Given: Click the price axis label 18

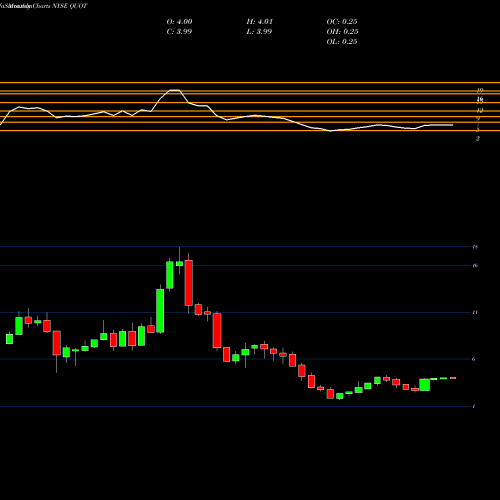Looking at the screenshot, I should pos(475,247).
